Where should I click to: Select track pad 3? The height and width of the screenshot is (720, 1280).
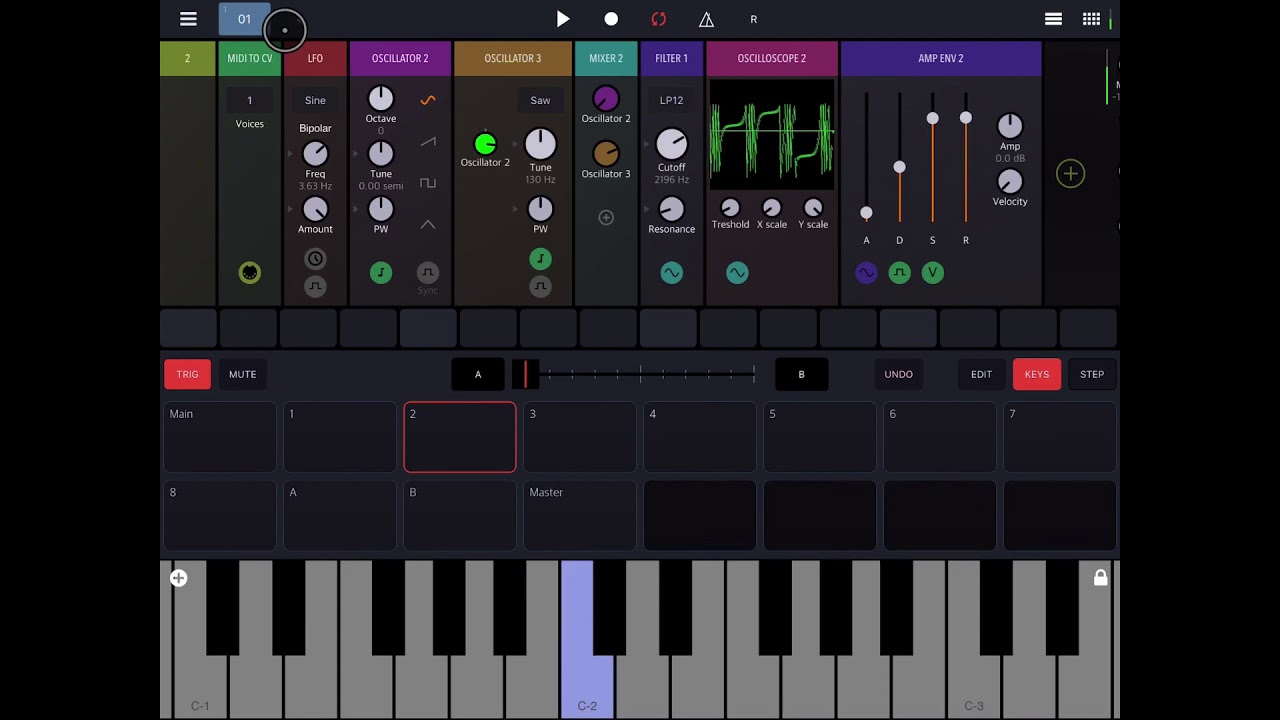[580, 437]
